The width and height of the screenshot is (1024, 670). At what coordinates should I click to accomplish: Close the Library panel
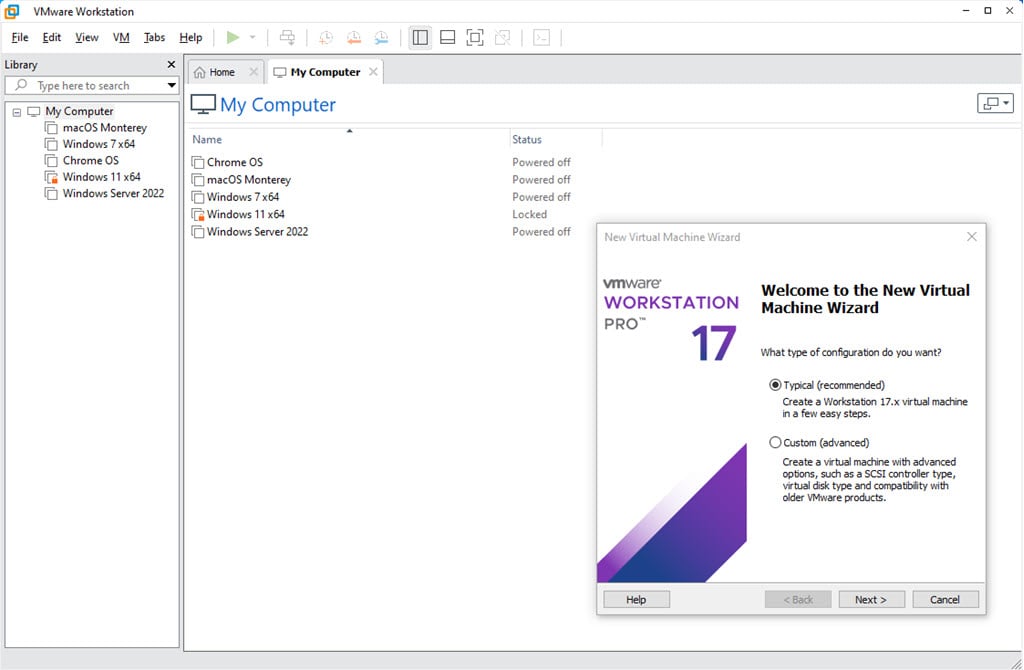pos(171,65)
